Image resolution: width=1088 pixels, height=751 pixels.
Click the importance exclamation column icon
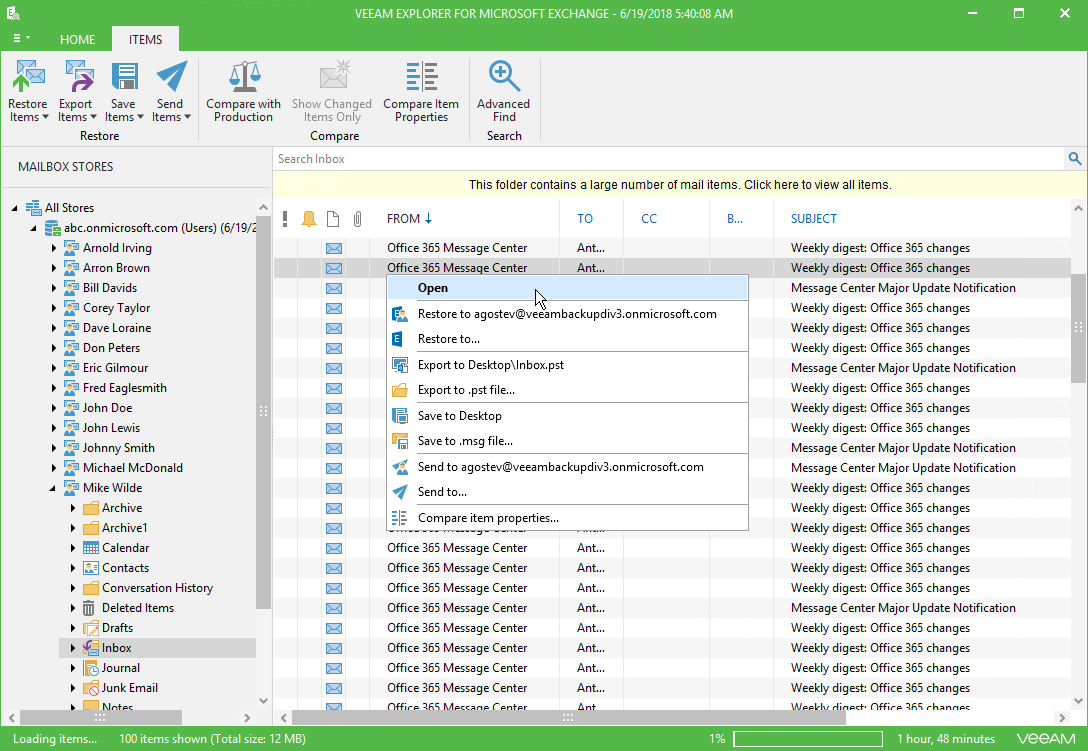[x=285, y=219]
